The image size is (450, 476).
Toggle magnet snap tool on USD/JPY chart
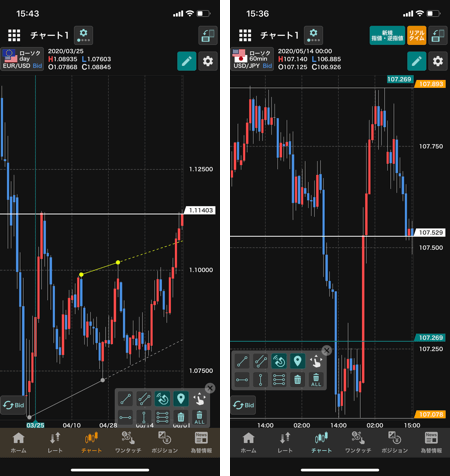click(x=279, y=361)
